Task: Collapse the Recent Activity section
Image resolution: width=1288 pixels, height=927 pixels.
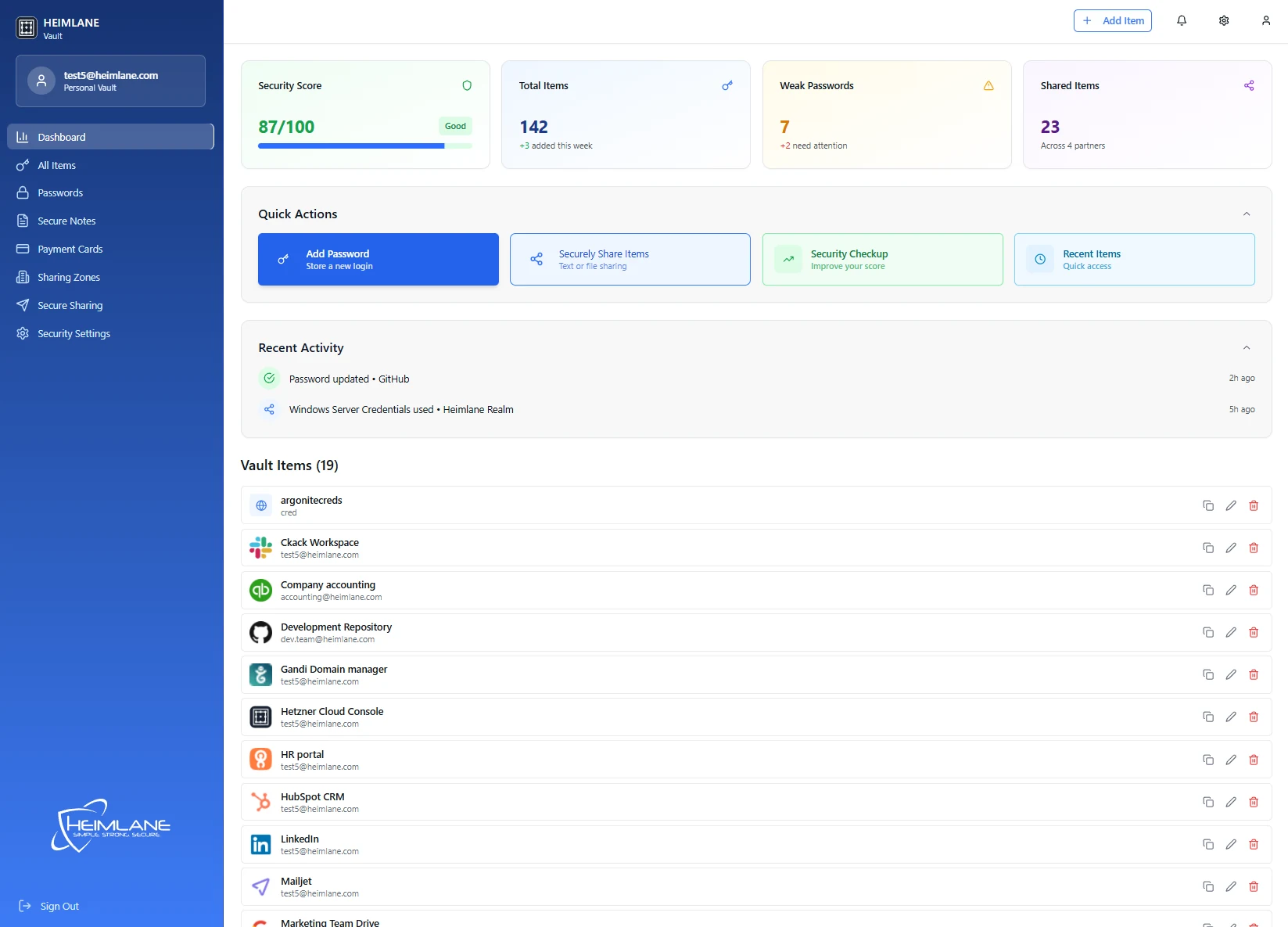Action: 1247,347
